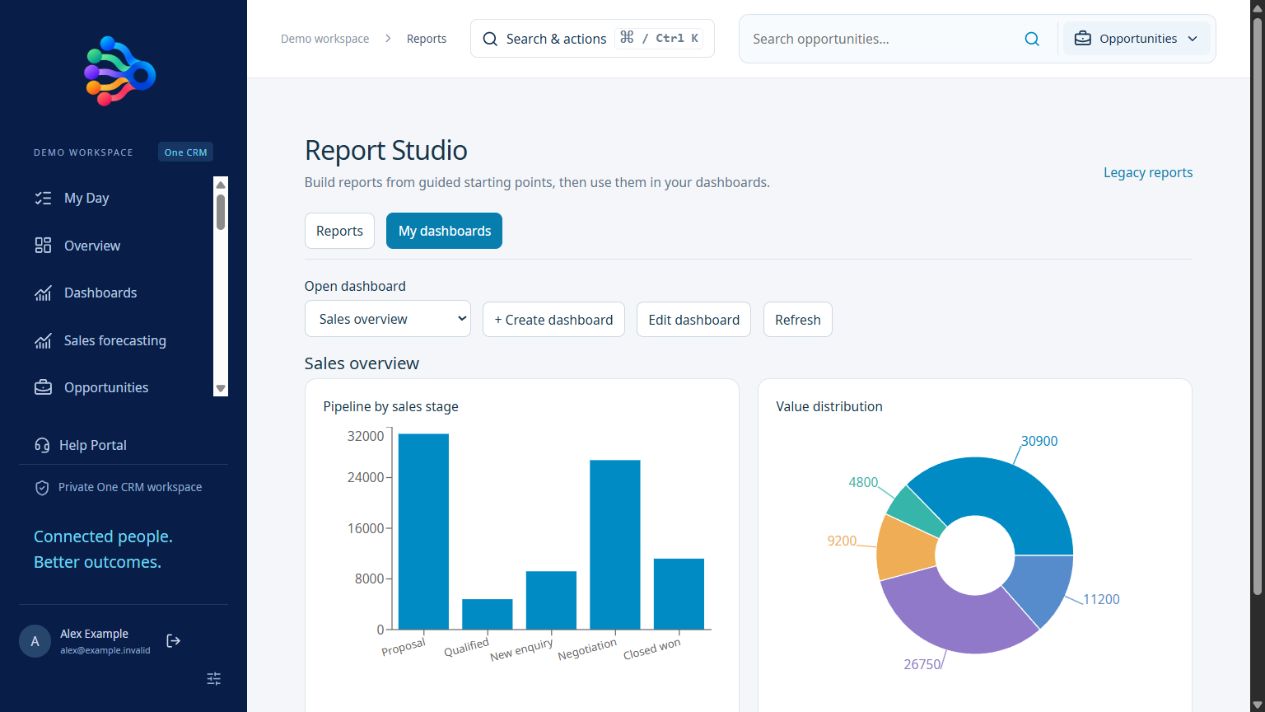
Task: Click the 26750 value label
Action: pos(922,664)
